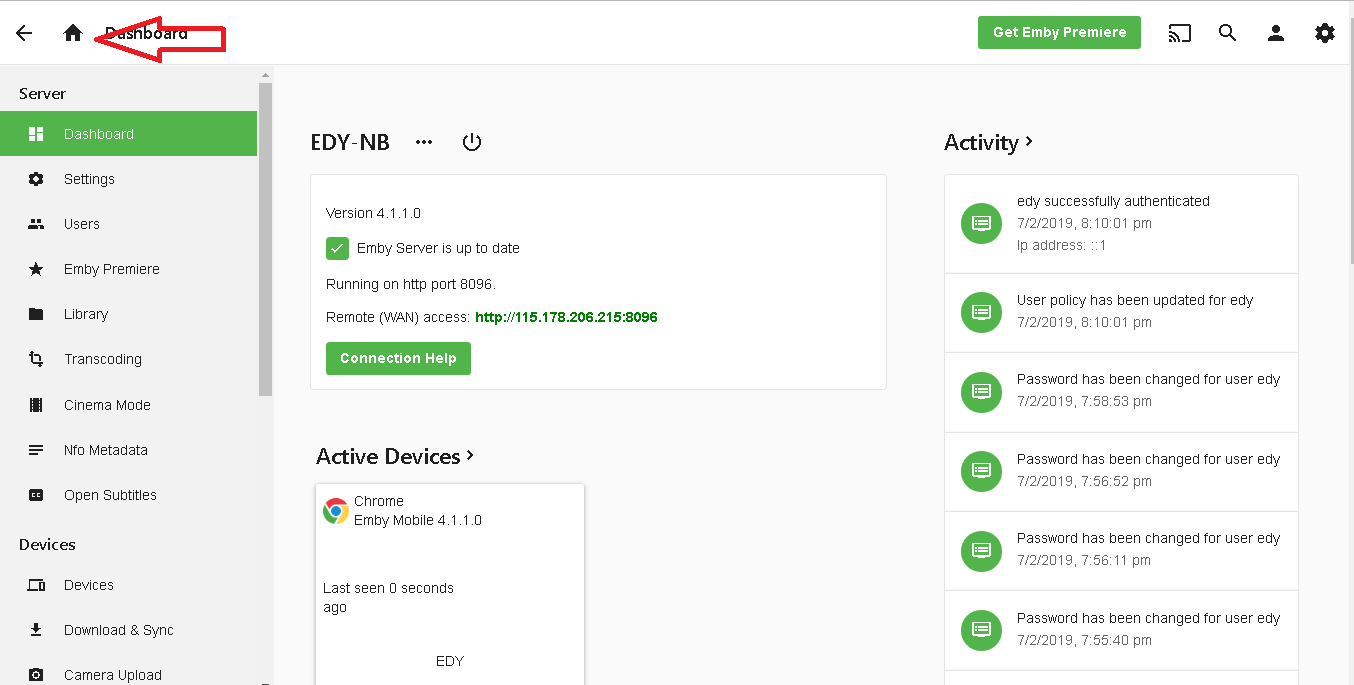
Task: Click the Get Emby Premiere button
Action: (x=1059, y=32)
